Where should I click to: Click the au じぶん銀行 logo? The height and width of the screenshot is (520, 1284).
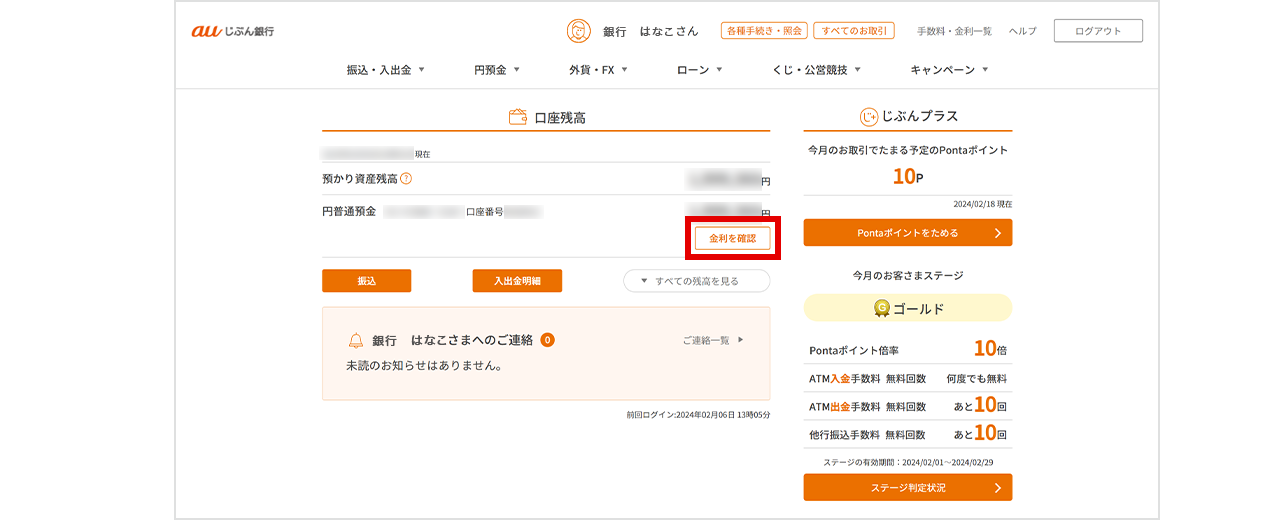pyautogui.click(x=233, y=31)
